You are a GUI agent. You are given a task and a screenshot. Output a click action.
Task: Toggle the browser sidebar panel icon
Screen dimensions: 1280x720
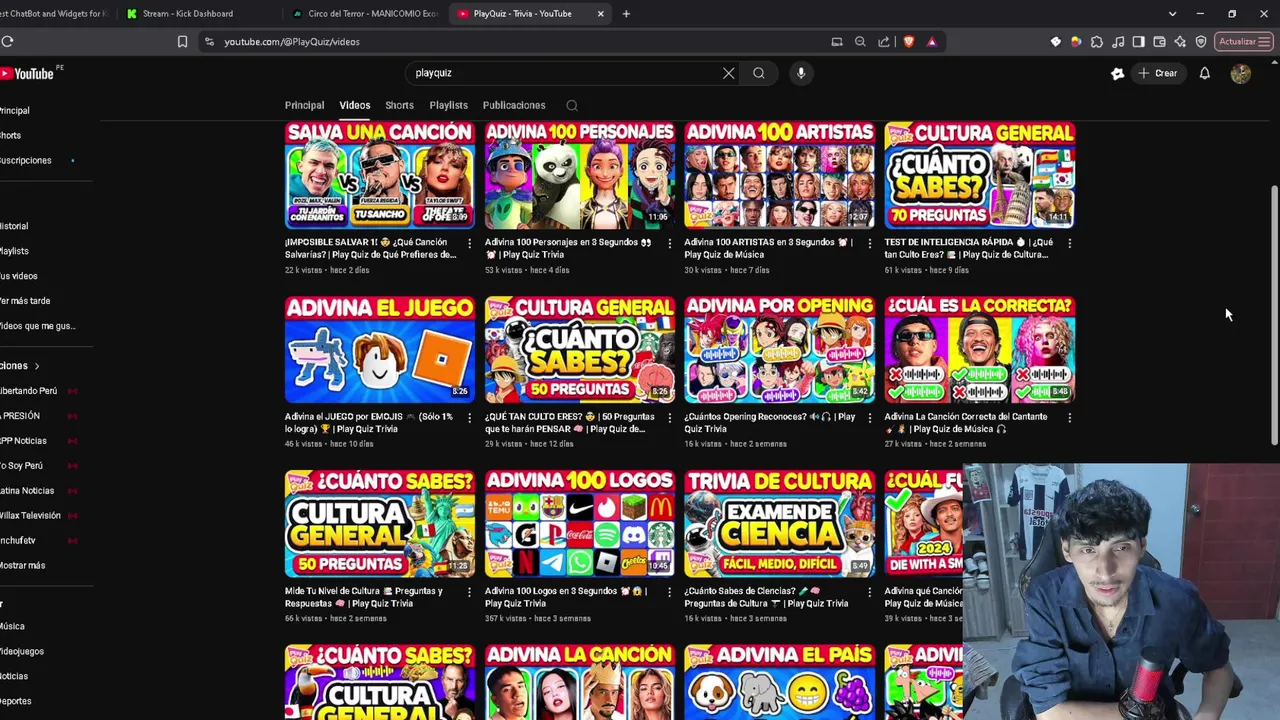point(1139,41)
